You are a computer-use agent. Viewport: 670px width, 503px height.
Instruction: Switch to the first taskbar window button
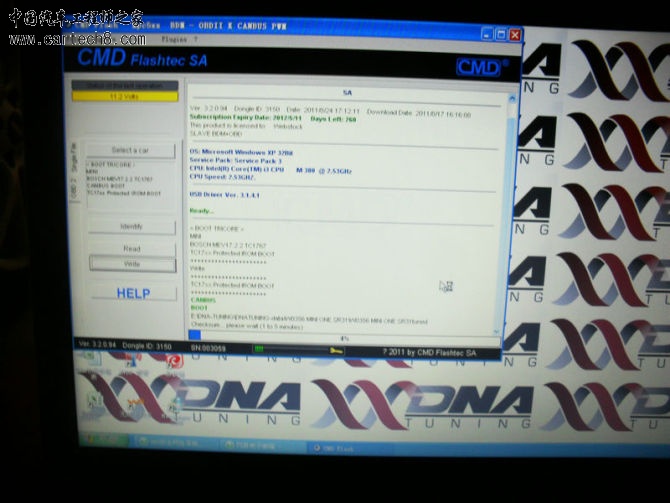coord(175,442)
